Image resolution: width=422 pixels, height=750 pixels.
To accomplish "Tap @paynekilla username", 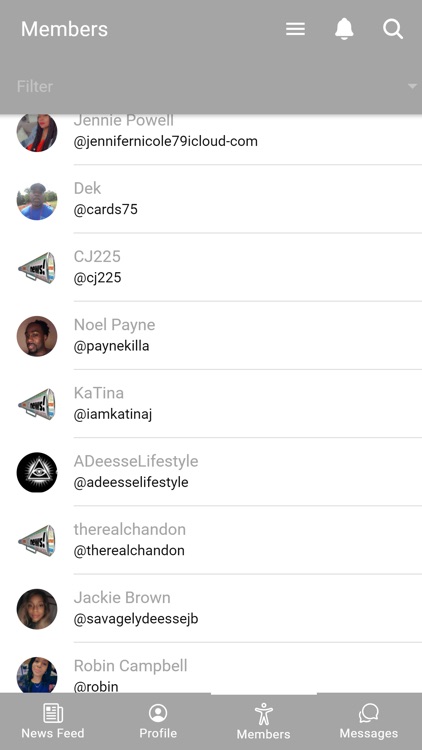I will [x=111, y=346].
